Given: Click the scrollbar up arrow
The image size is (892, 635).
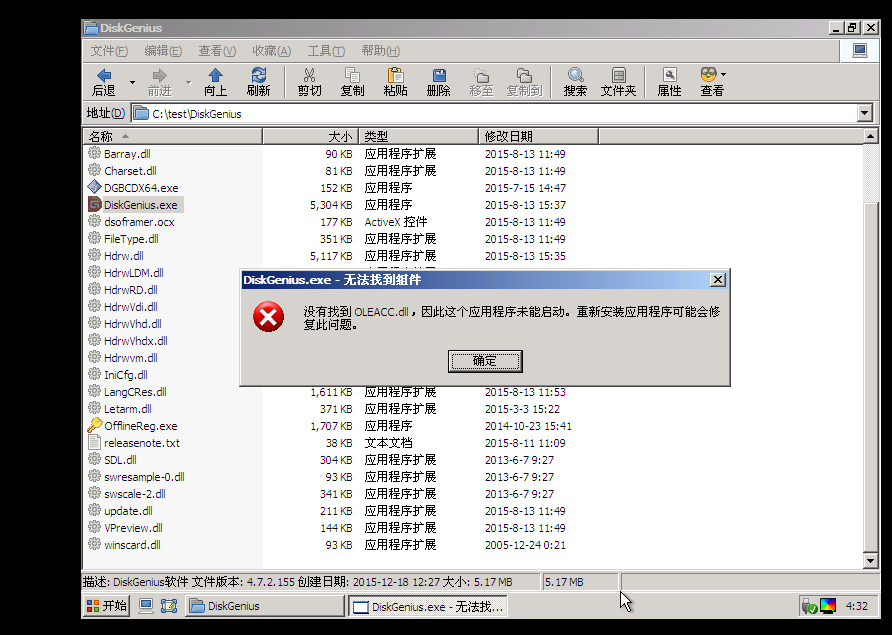Looking at the screenshot, I should tap(870, 136).
